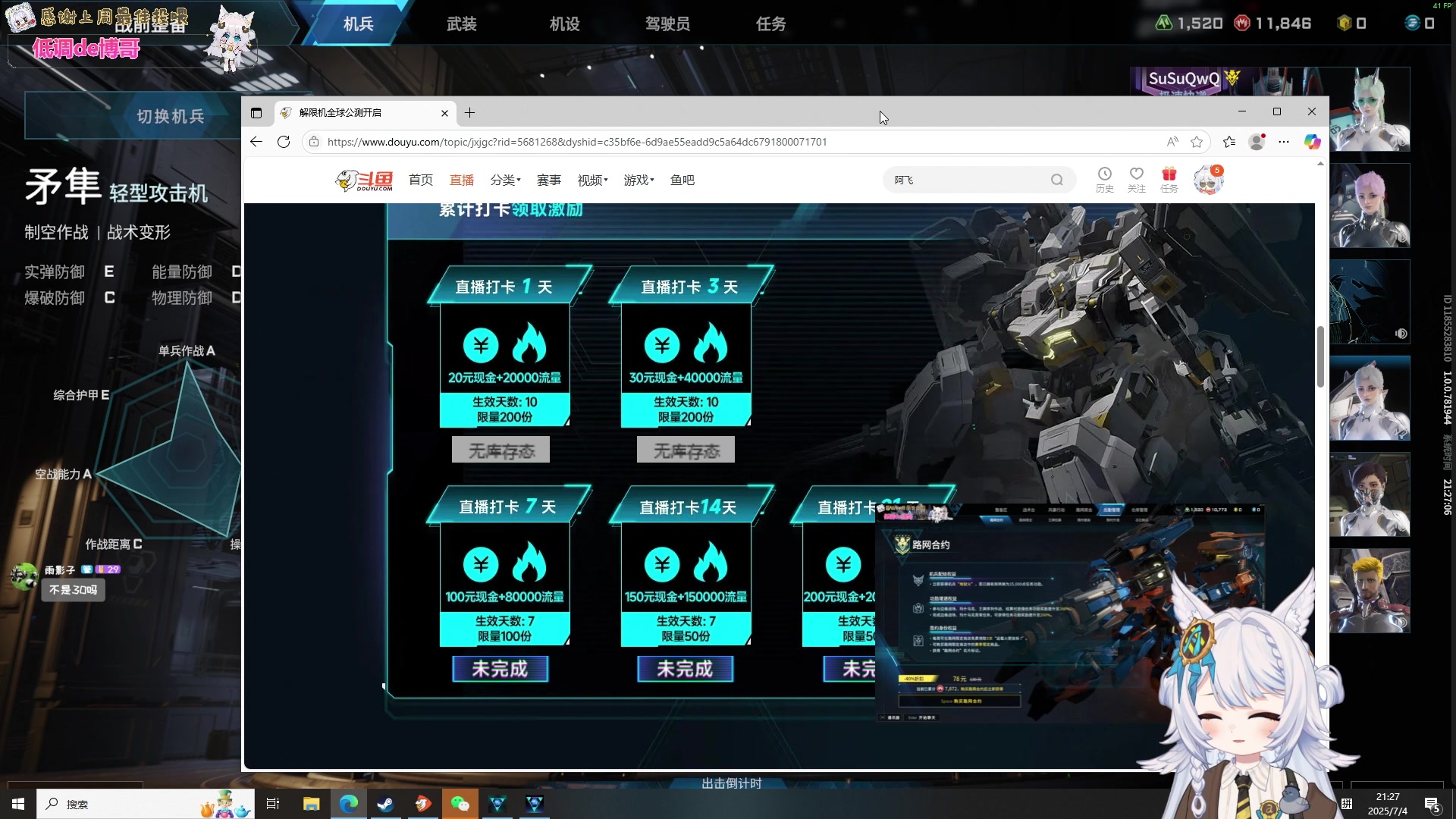Open the Windows Start menu
This screenshot has height=819, width=1456.
pyautogui.click(x=18, y=804)
